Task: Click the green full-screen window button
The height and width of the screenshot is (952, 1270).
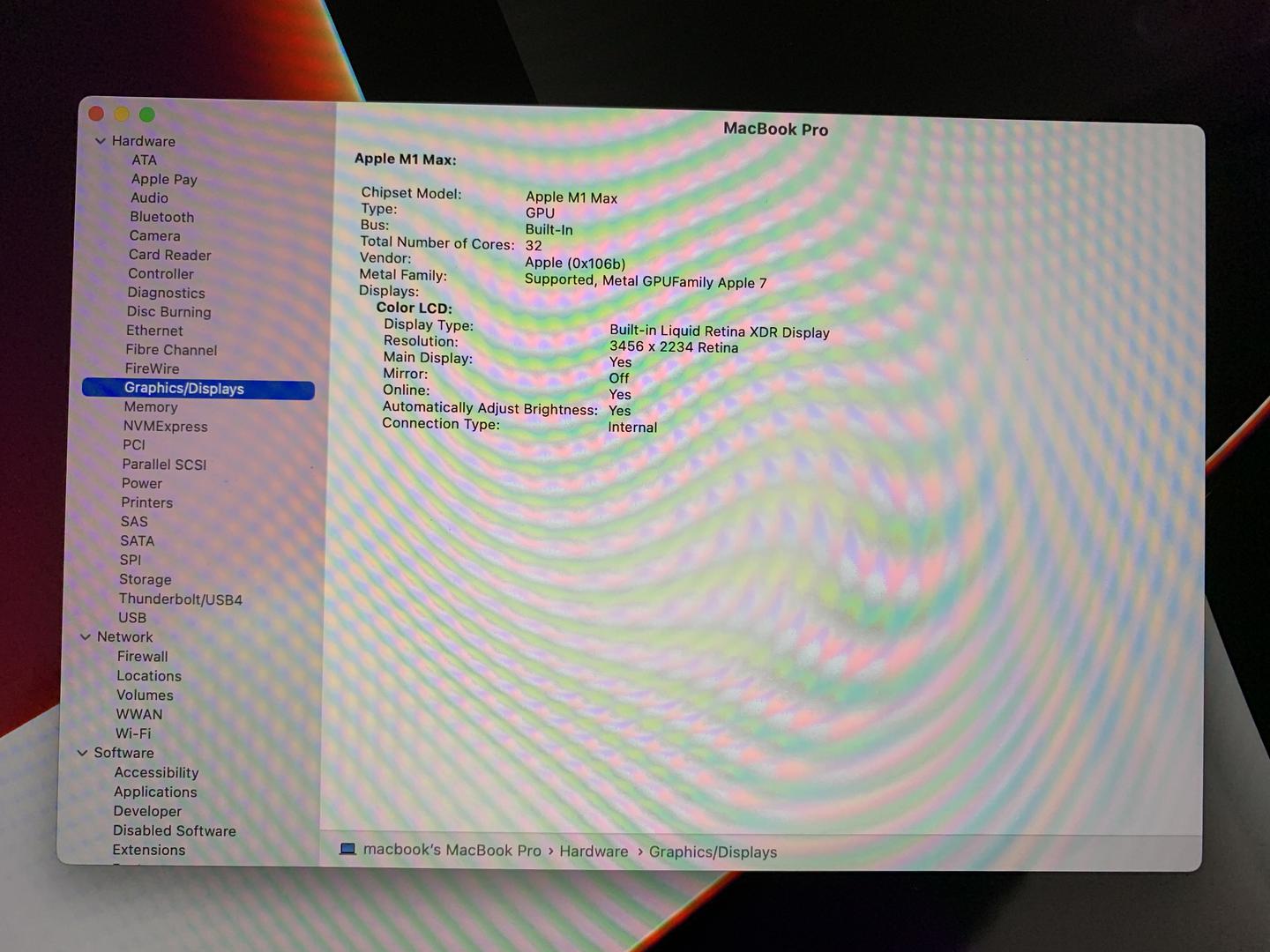Action: pyautogui.click(x=147, y=115)
